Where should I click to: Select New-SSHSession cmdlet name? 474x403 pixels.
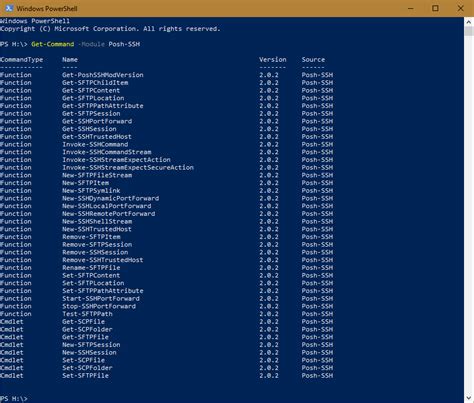point(89,352)
